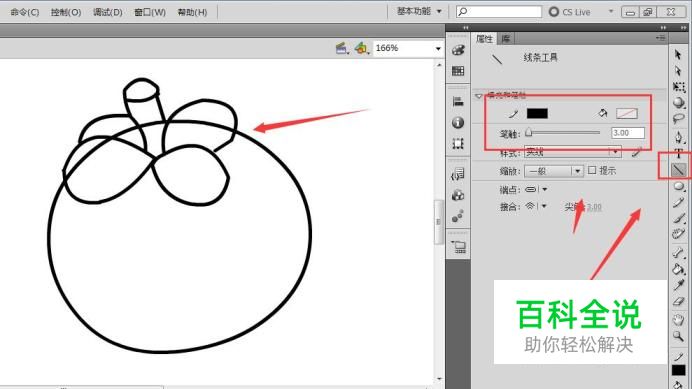692x389 pixels.
Task: Open the 控制(O) menu
Action: pyautogui.click(x=66, y=12)
